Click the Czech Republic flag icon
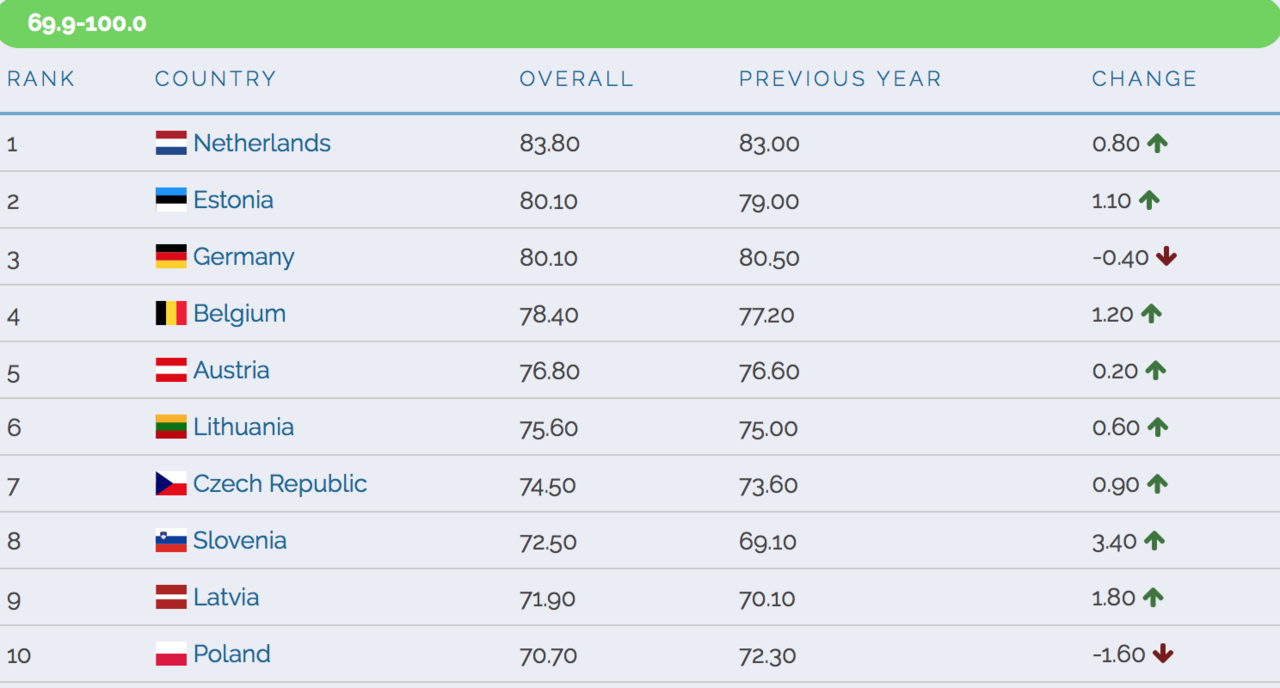Image resolution: width=1280 pixels, height=688 pixels. (x=171, y=484)
